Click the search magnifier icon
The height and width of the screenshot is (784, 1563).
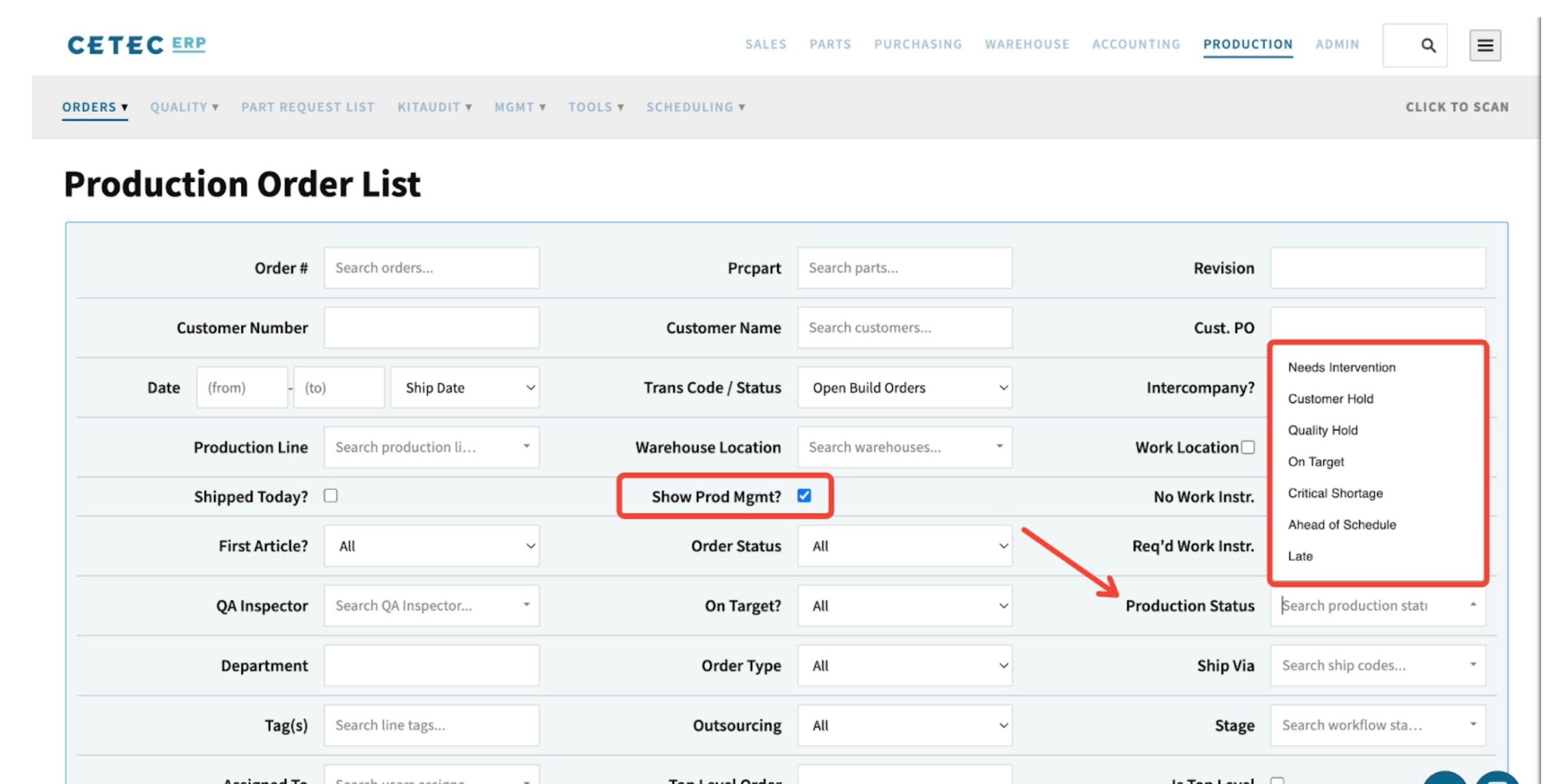click(x=1427, y=45)
